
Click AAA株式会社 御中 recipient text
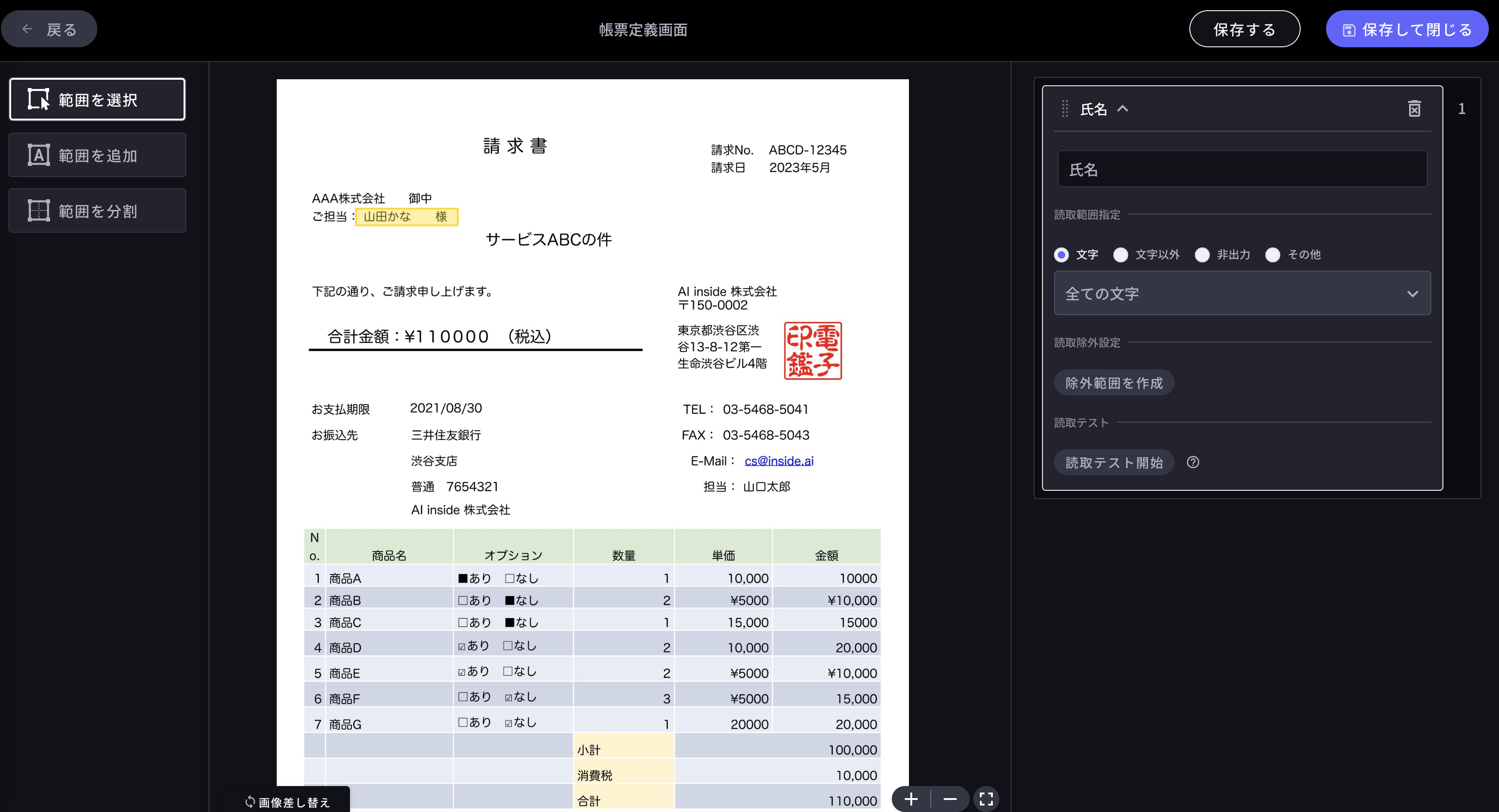click(x=372, y=198)
